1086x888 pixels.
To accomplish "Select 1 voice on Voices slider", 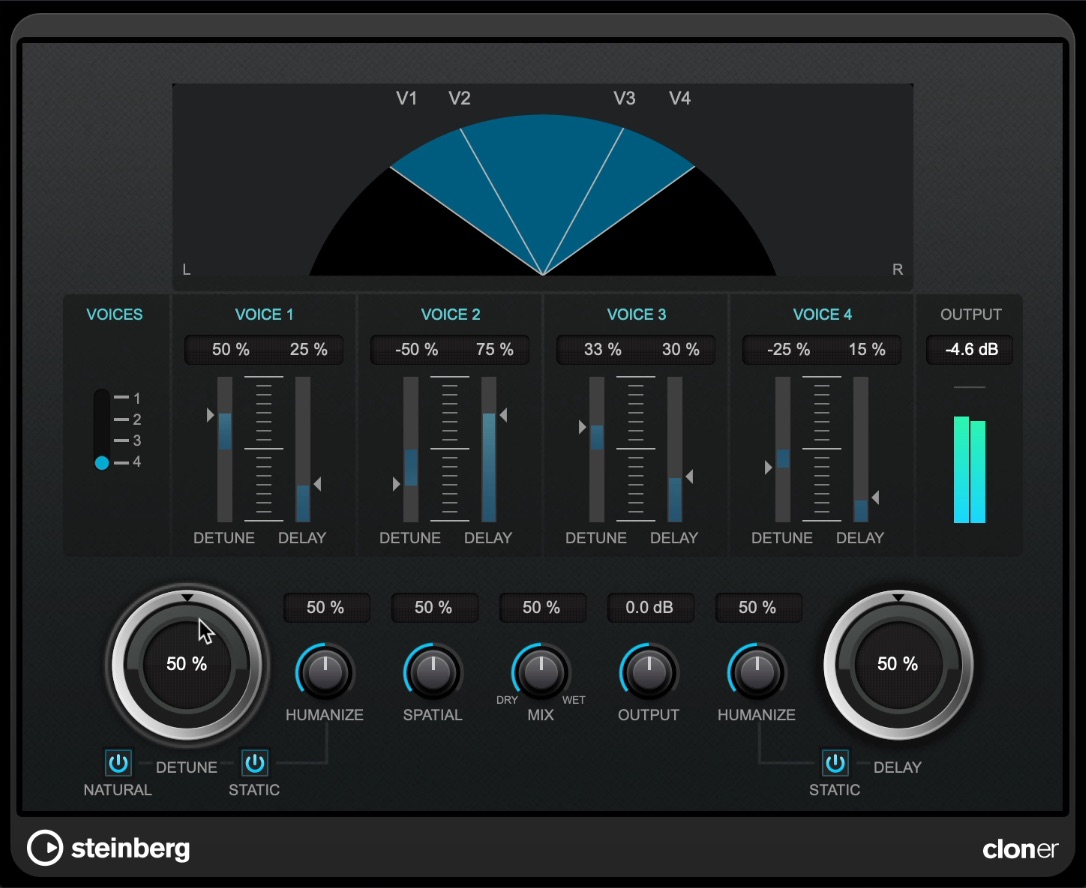I will pyautogui.click(x=128, y=398).
